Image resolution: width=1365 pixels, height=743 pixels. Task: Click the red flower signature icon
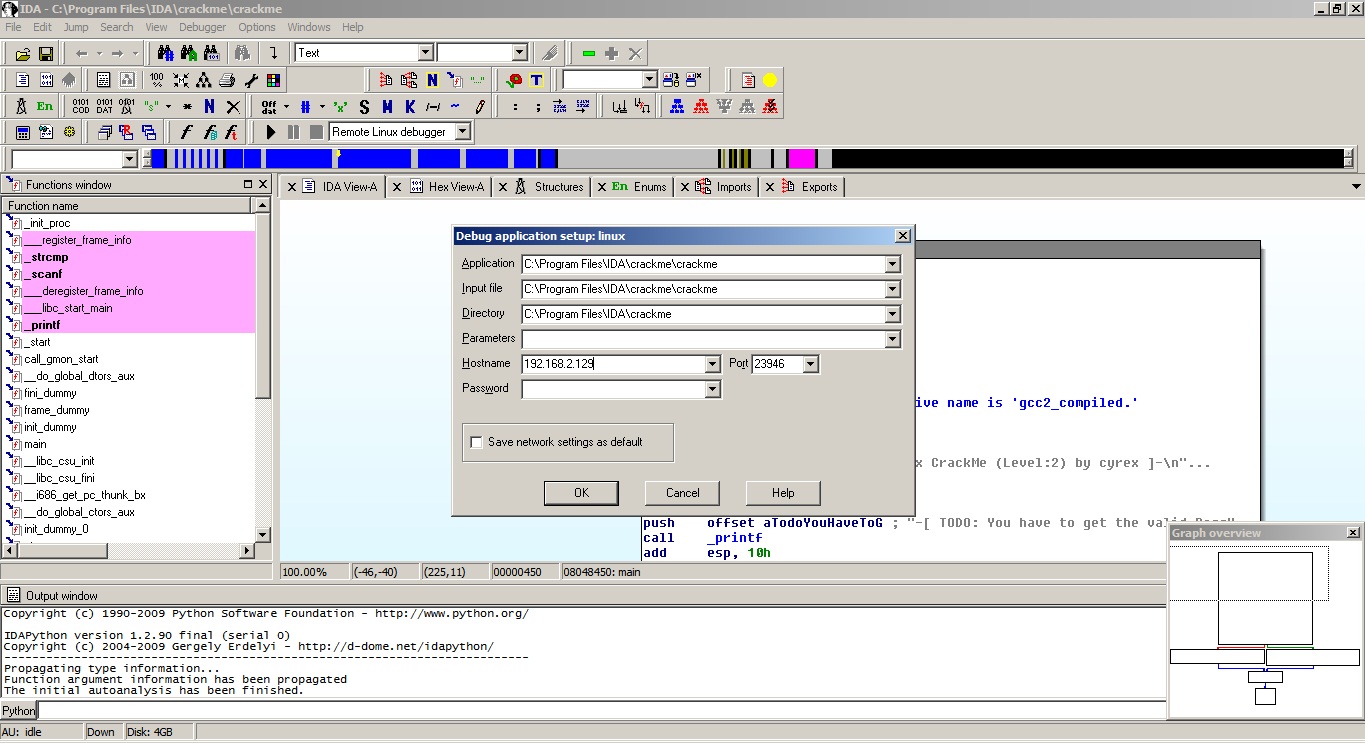click(514, 80)
